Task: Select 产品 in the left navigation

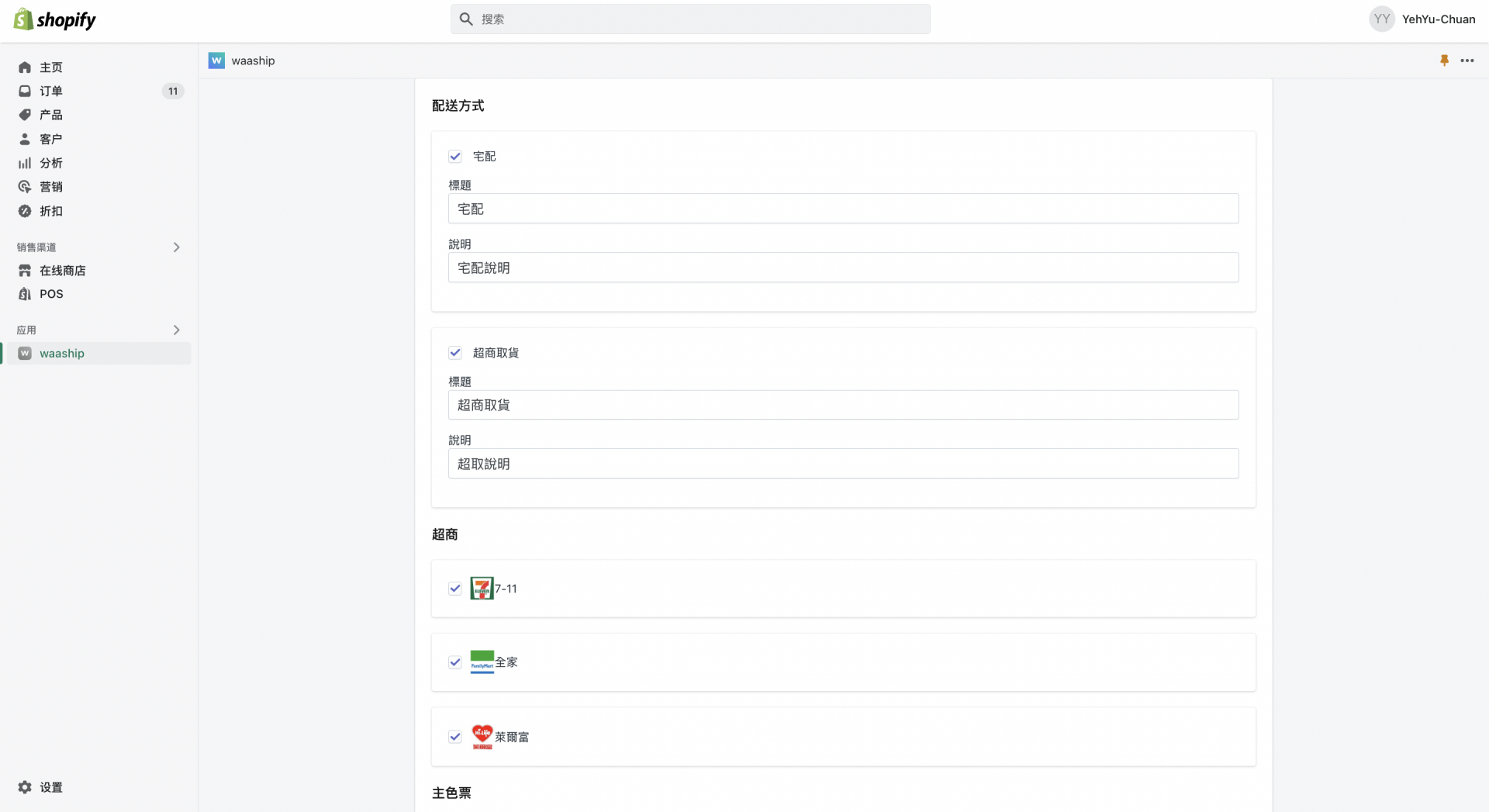Action: tap(51, 115)
